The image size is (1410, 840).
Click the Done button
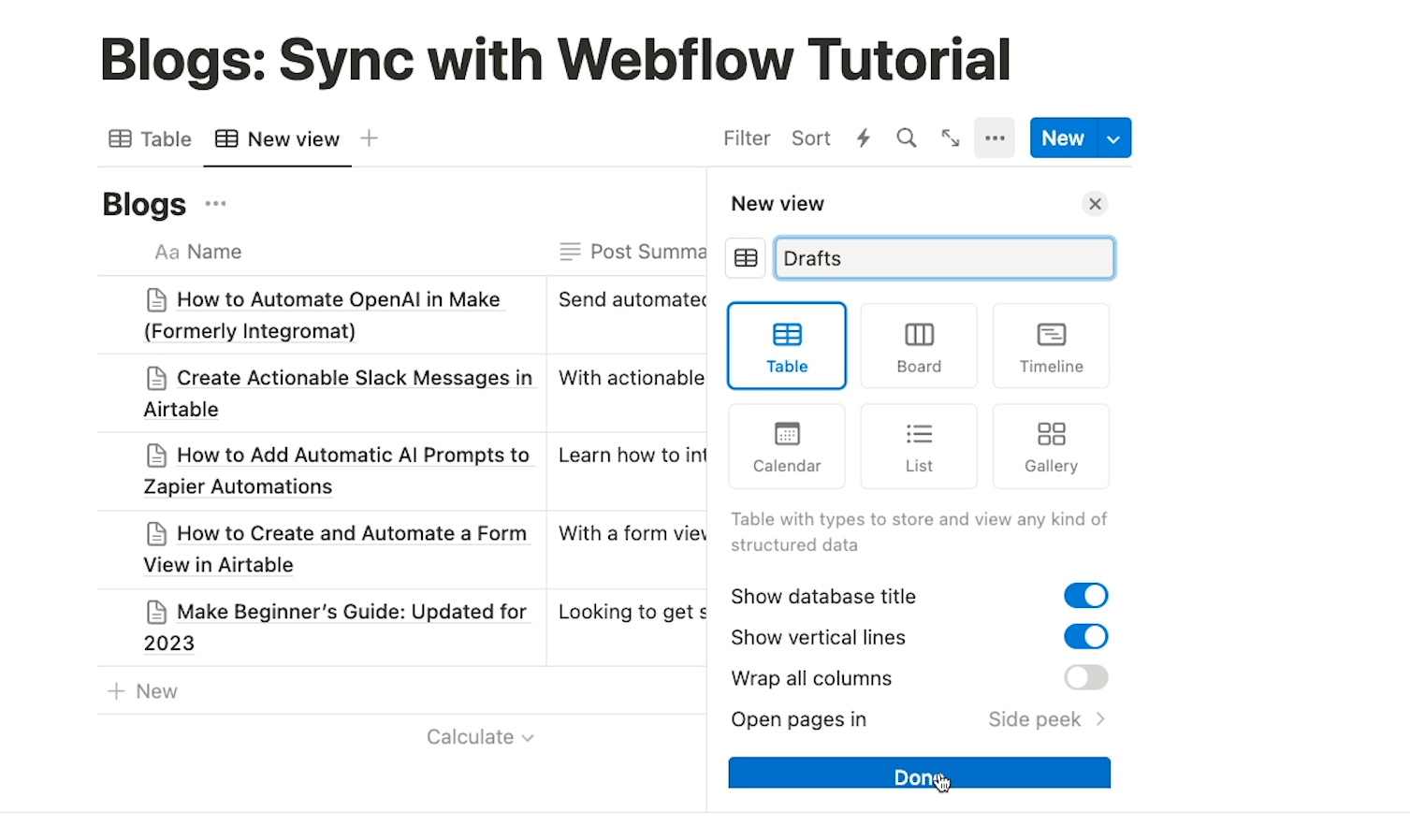(919, 774)
